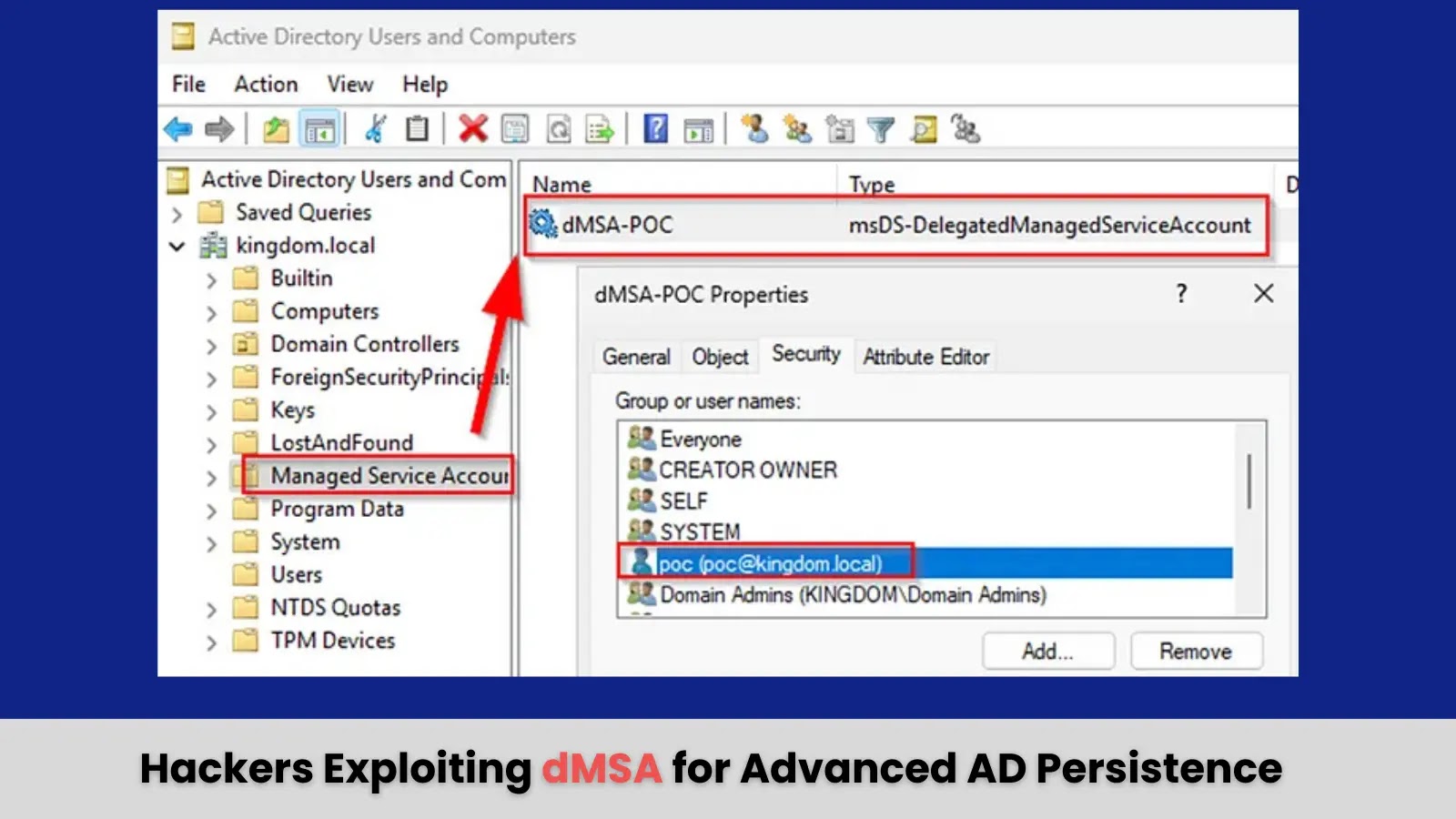Screen dimensions: 1456x819
Task: Expand the Domain Controllers container
Action: (211, 344)
